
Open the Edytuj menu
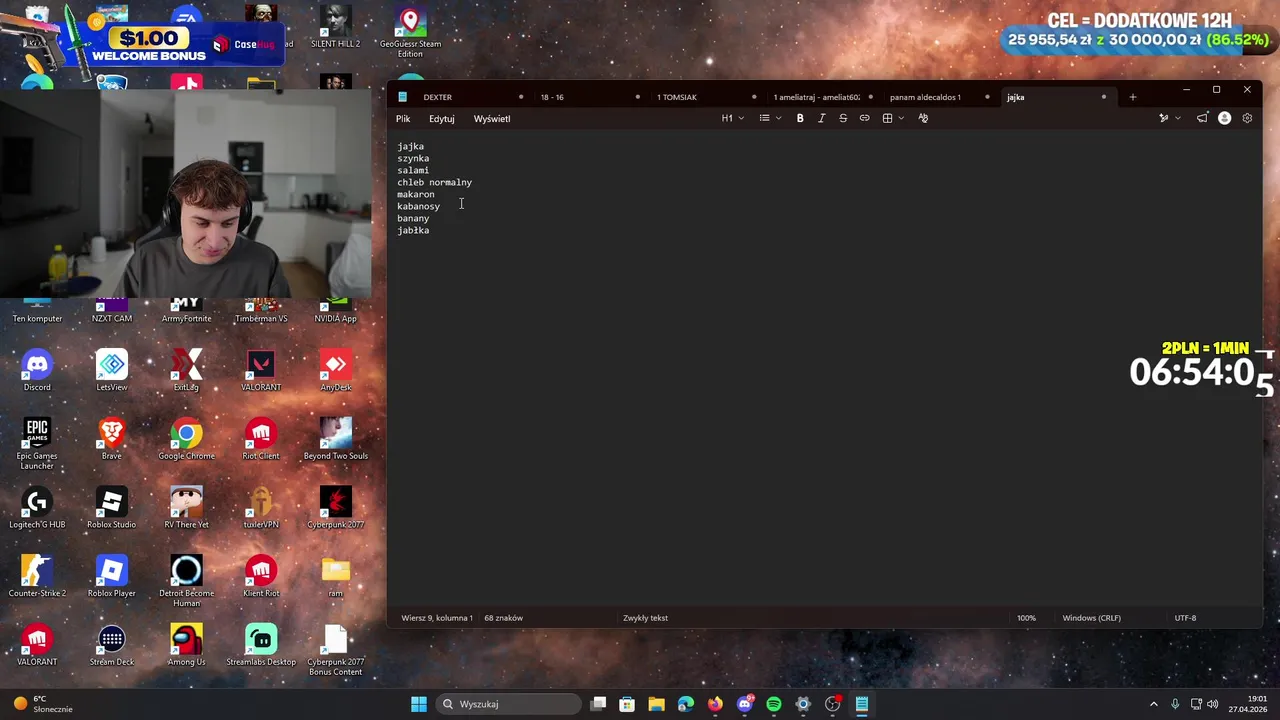[442, 118]
